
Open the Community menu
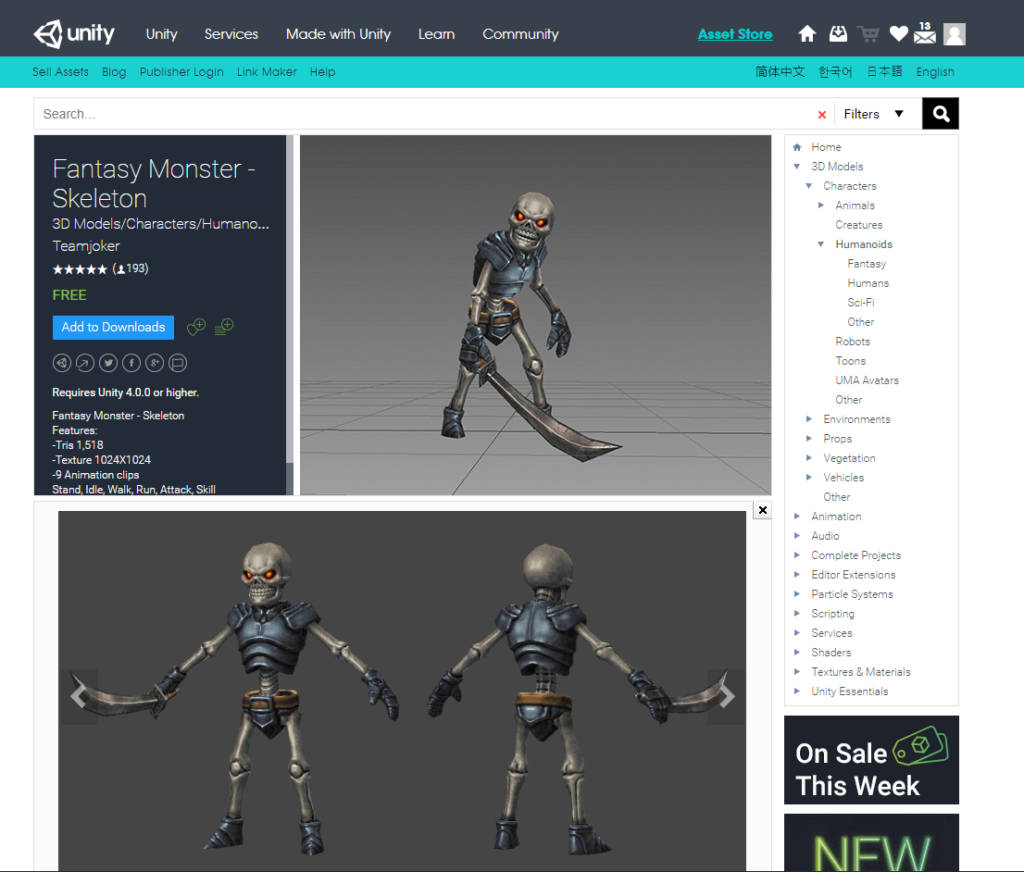click(520, 34)
